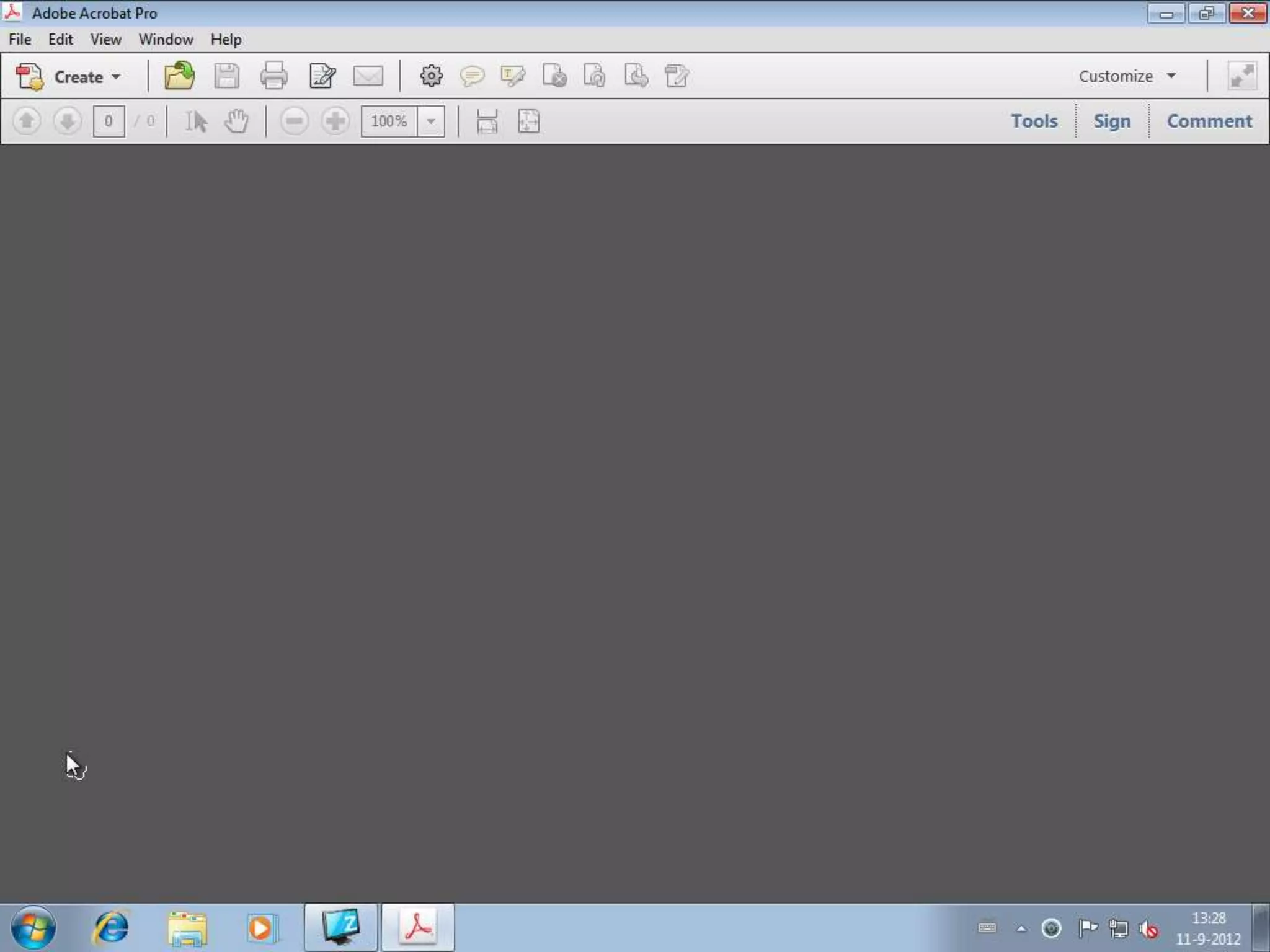Click the Edit text and images icon

click(322, 76)
